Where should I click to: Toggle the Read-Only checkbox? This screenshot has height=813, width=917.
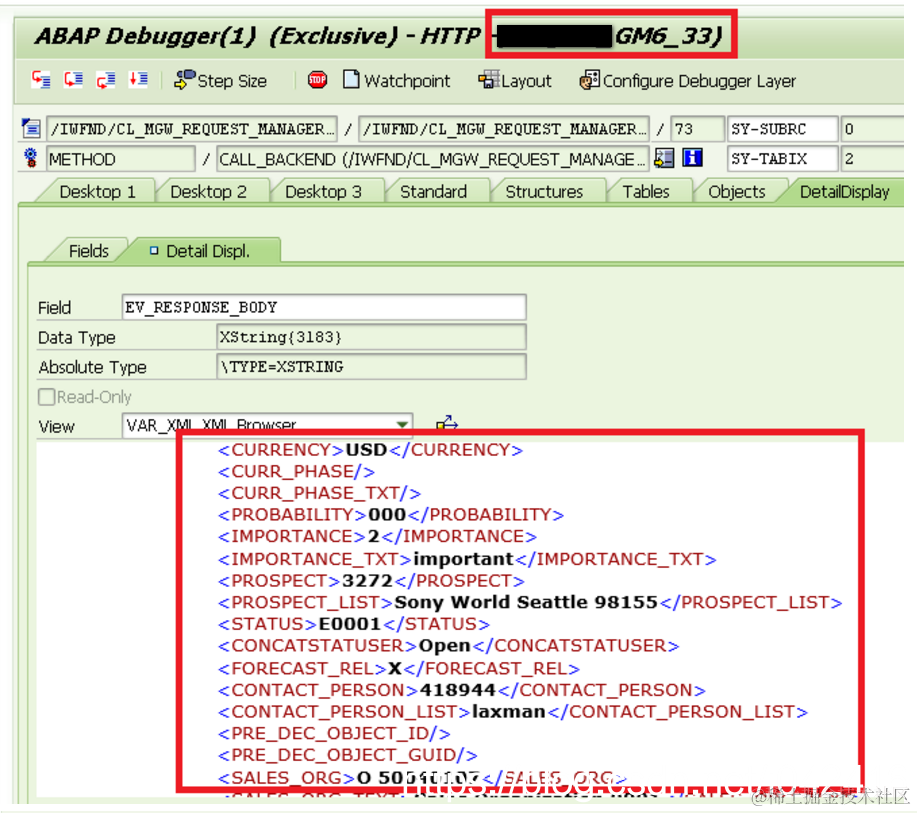[47, 397]
